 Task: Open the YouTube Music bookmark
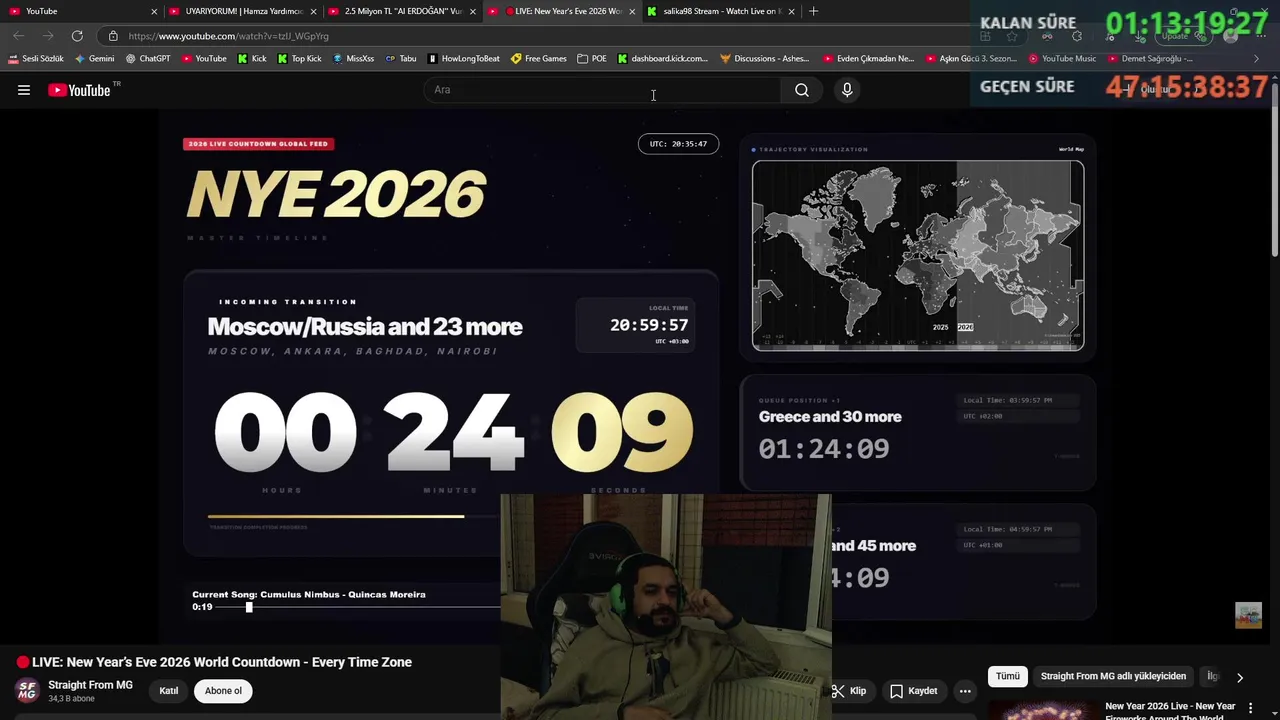click(1062, 59)
